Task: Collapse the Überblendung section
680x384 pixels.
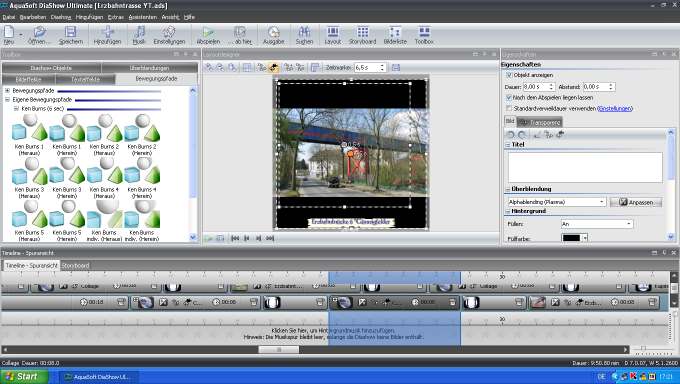Action: click(508, 189)
